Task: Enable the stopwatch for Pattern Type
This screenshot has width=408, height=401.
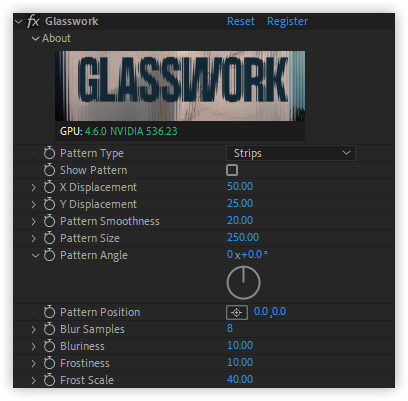Action: [x=49, y=153]
